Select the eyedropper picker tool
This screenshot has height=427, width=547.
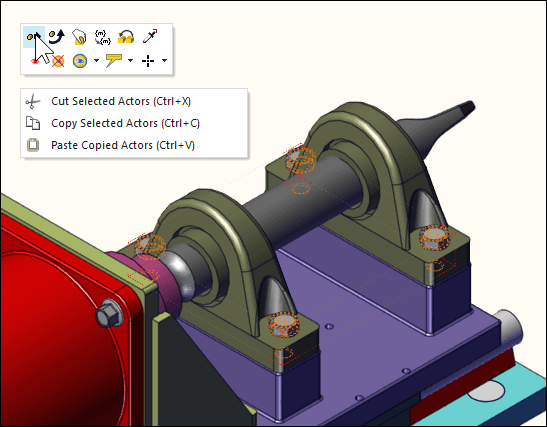[150, 36]
